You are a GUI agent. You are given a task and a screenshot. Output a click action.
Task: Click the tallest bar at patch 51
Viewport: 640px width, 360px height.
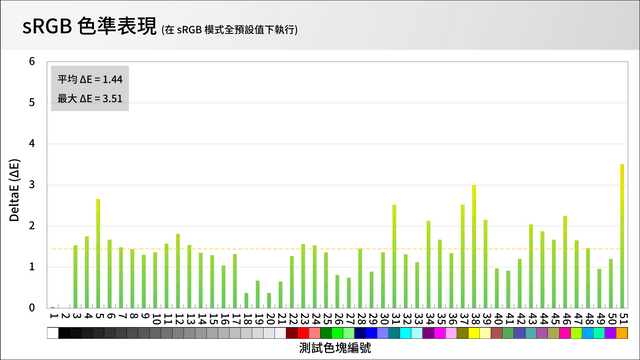click(x=622, y=236)
